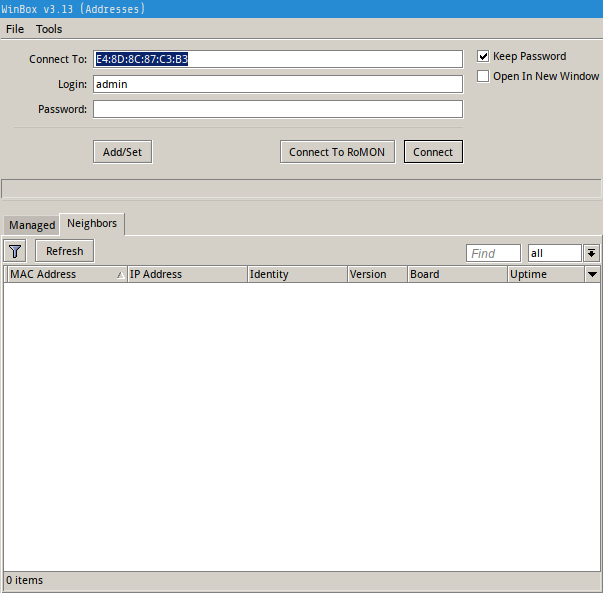Expand the 'all' filter combo box
This screenshot has width=603, height=593.
591,254
